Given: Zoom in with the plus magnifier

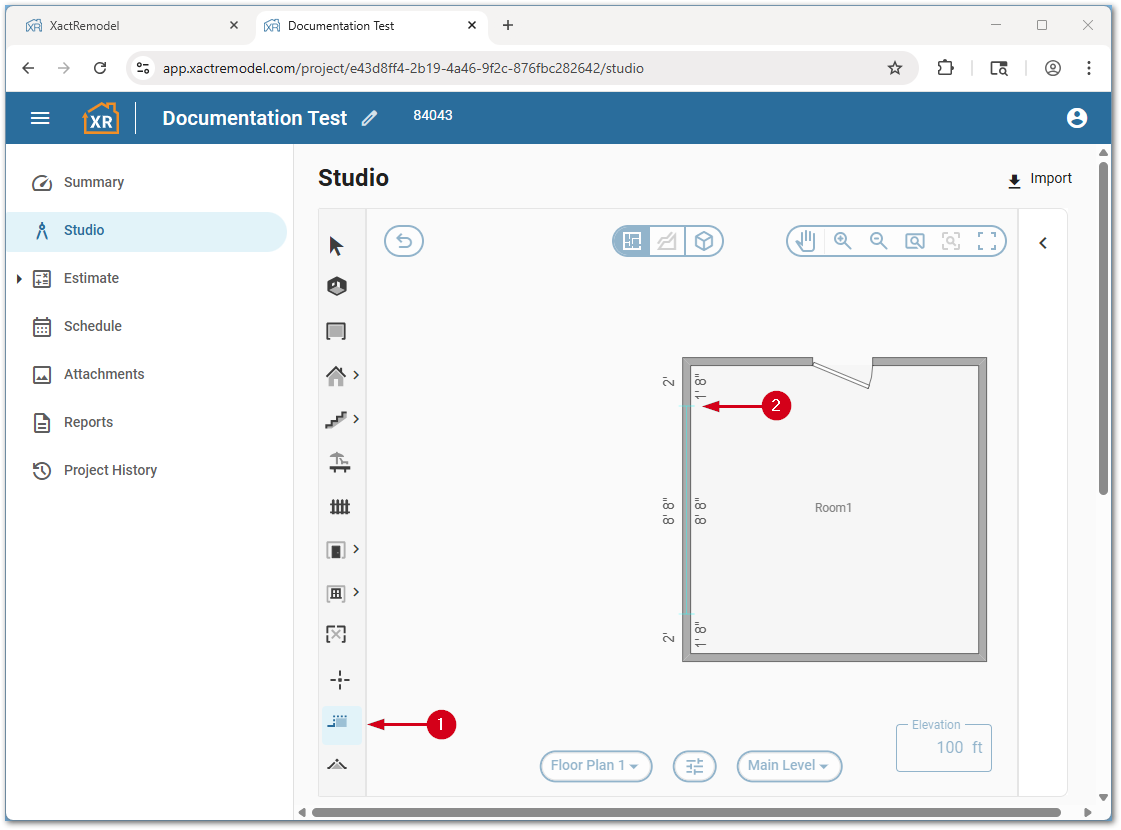Looking at the screenshot, I should [843, 241].
